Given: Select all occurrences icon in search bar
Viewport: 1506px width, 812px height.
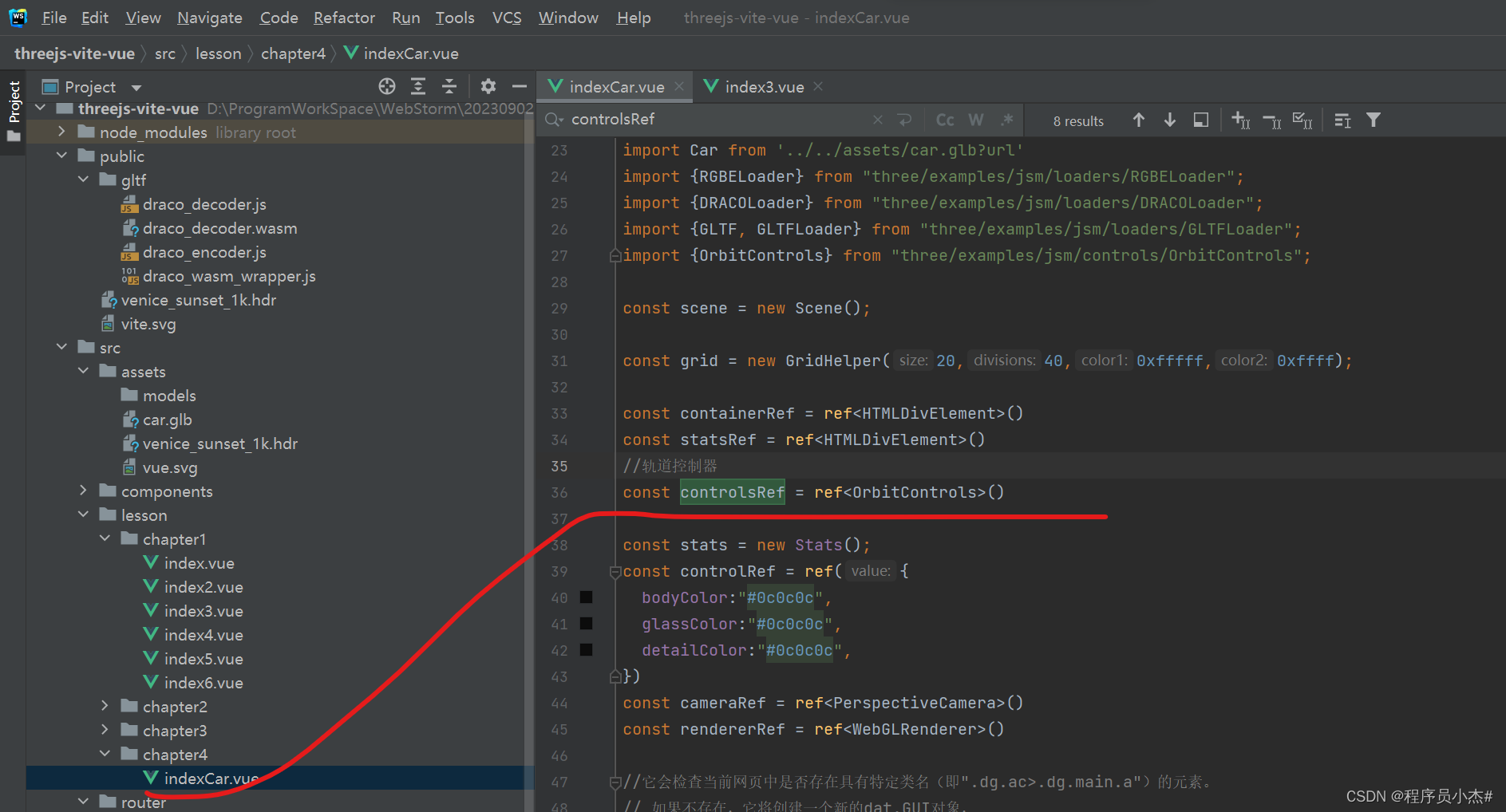Looking at the screenshot, I should click(x=1302, y=120).
